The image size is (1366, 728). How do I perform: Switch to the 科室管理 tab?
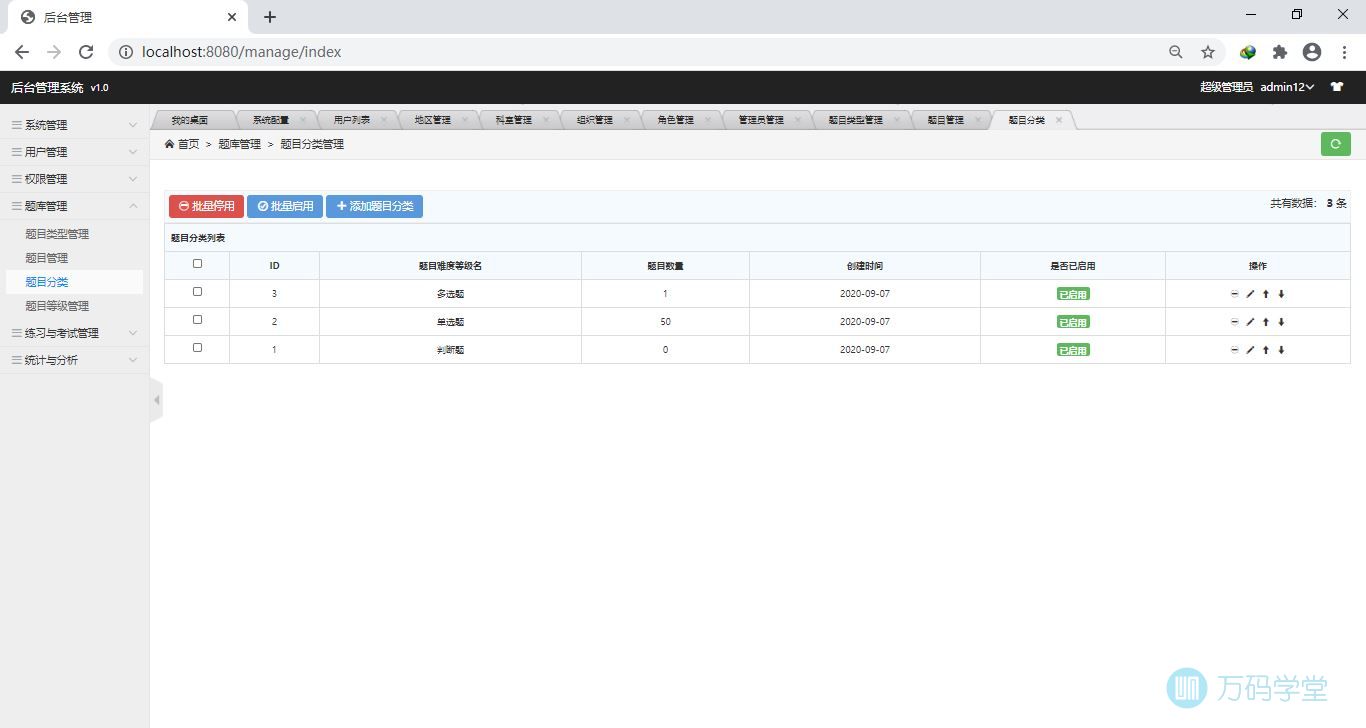(514, 120)
